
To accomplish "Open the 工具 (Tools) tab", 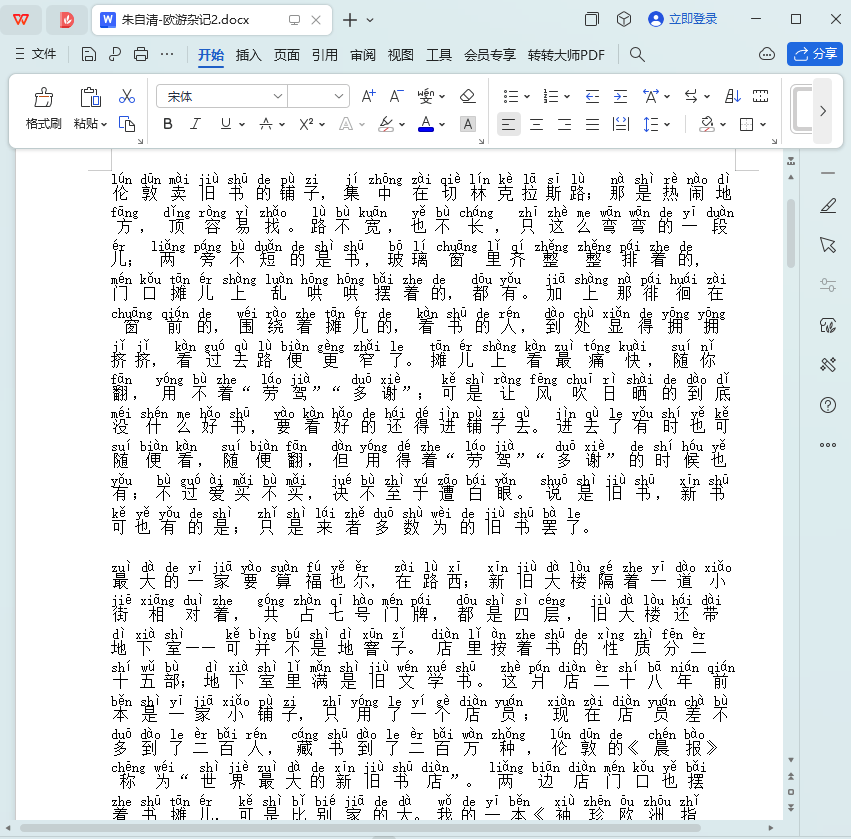I will pyautogui.click(x=439, y=55).
